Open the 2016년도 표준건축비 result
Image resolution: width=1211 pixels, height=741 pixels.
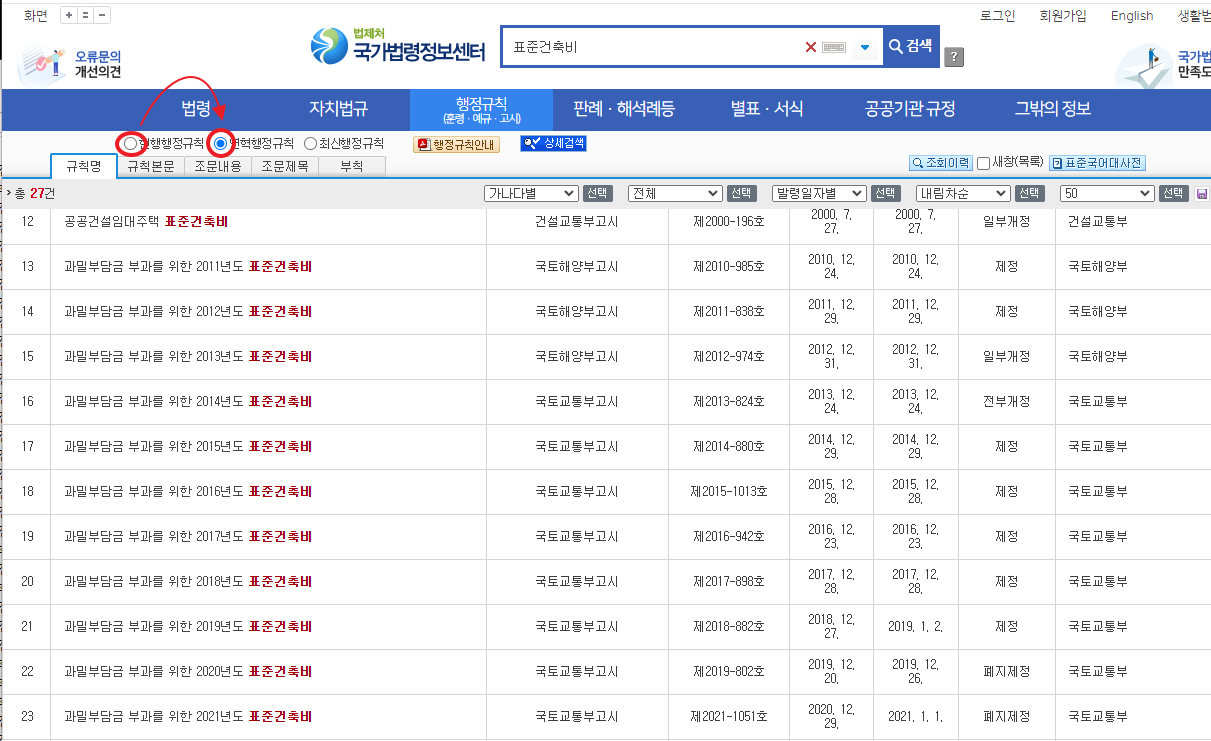click(x=188, y=491)
